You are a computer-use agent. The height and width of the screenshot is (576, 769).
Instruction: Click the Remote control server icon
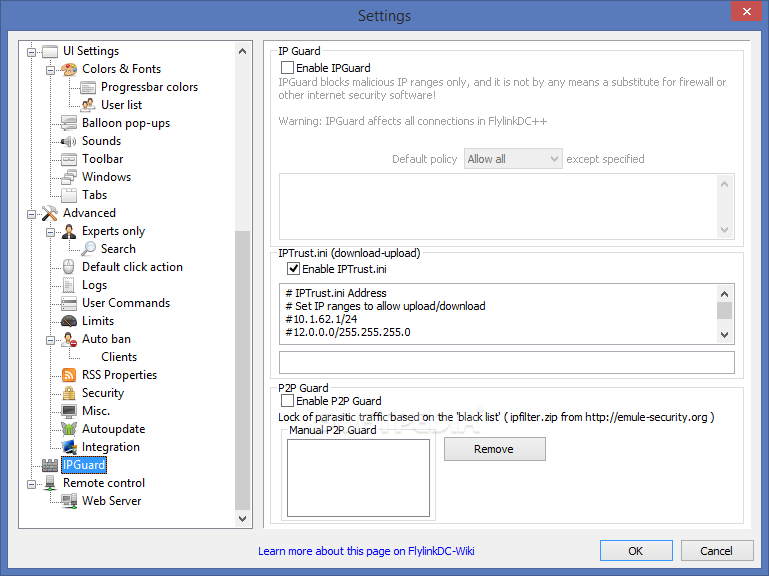tap(50, 483)
